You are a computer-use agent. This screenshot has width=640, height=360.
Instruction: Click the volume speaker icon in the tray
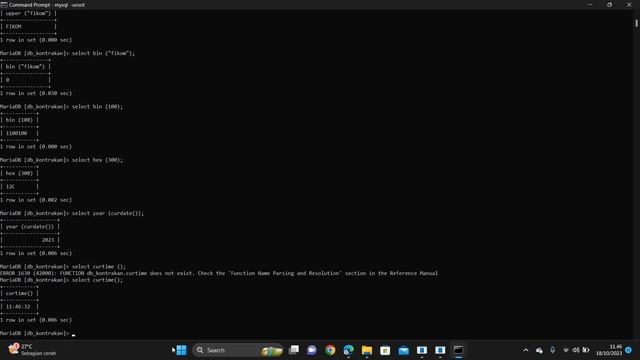coord(576,350)
